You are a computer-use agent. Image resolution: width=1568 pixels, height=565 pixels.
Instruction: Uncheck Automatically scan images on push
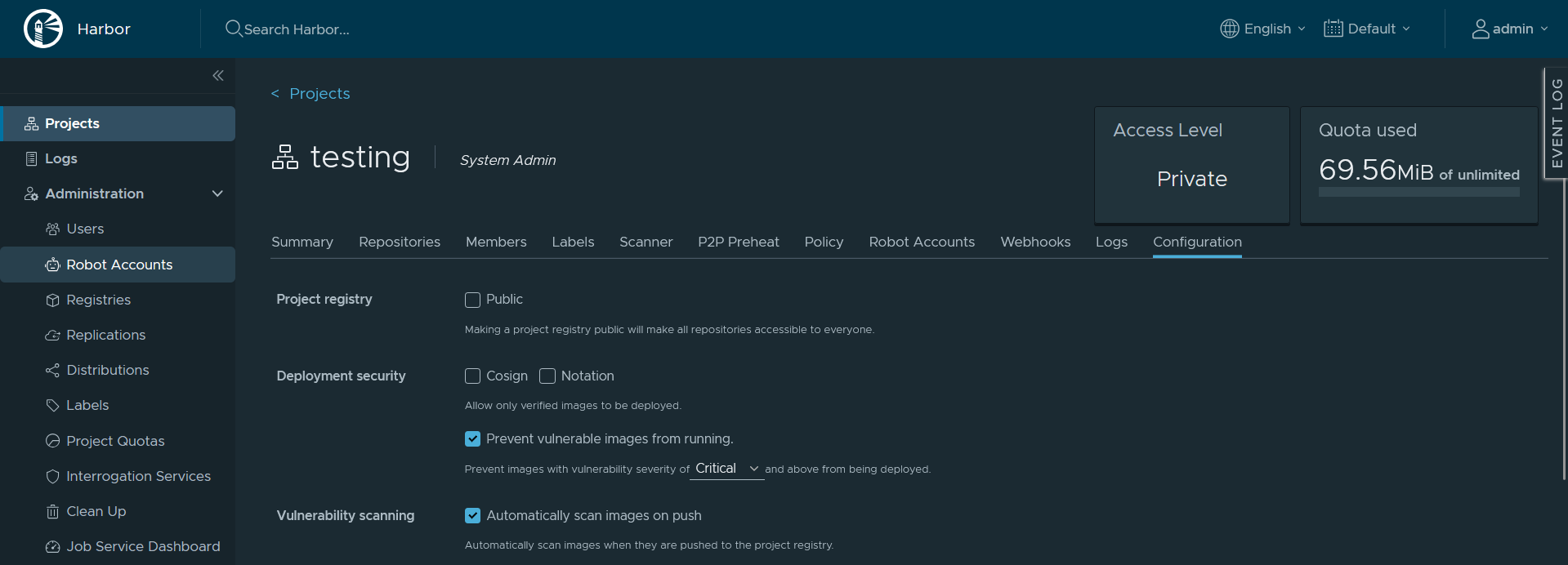(x=472, y=516)
